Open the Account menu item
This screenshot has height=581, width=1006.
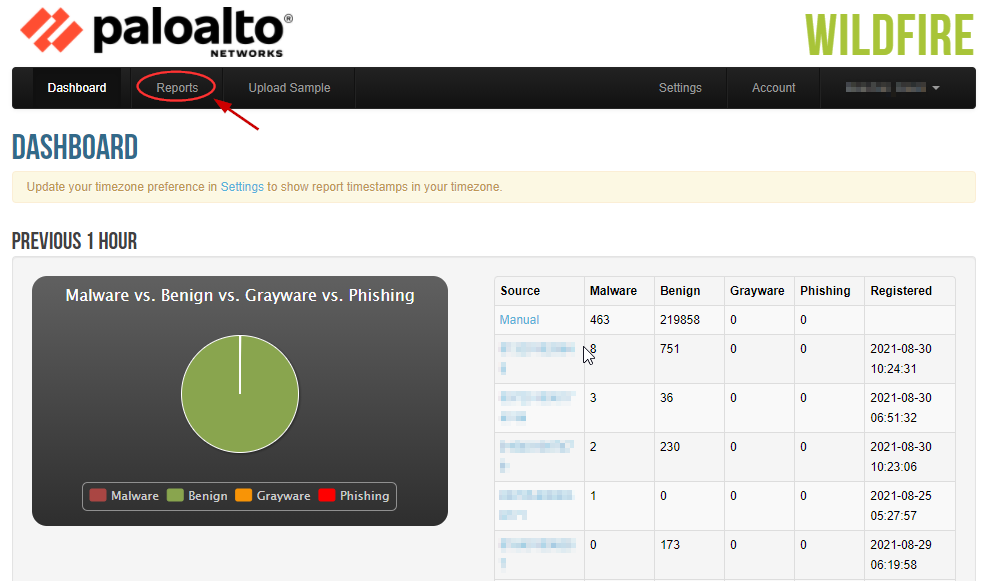tap(774, 88)
